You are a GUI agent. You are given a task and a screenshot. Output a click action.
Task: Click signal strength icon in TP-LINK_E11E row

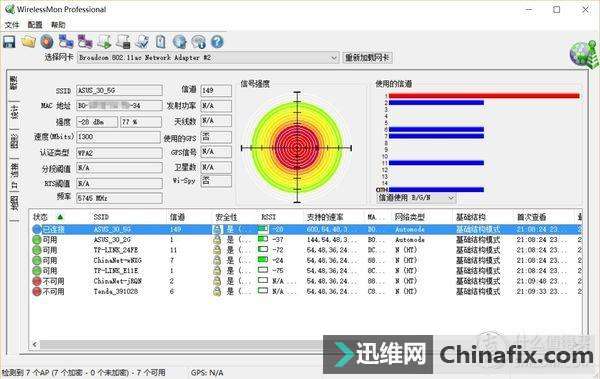pyautogui.click(x=263, y=270)
